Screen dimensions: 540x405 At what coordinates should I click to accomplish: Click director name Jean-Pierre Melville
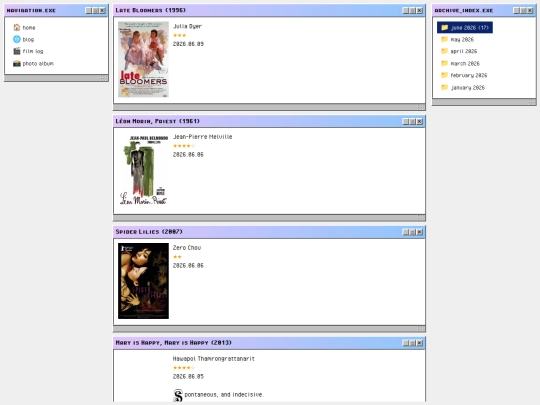(202, 137)
